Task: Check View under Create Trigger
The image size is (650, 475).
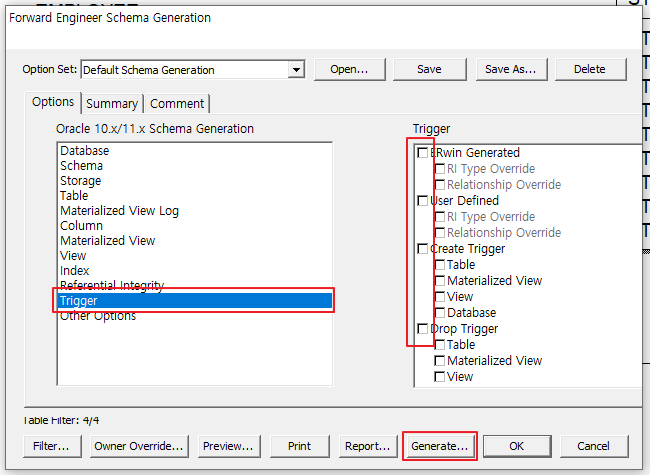Action: [x=439, y=297]
